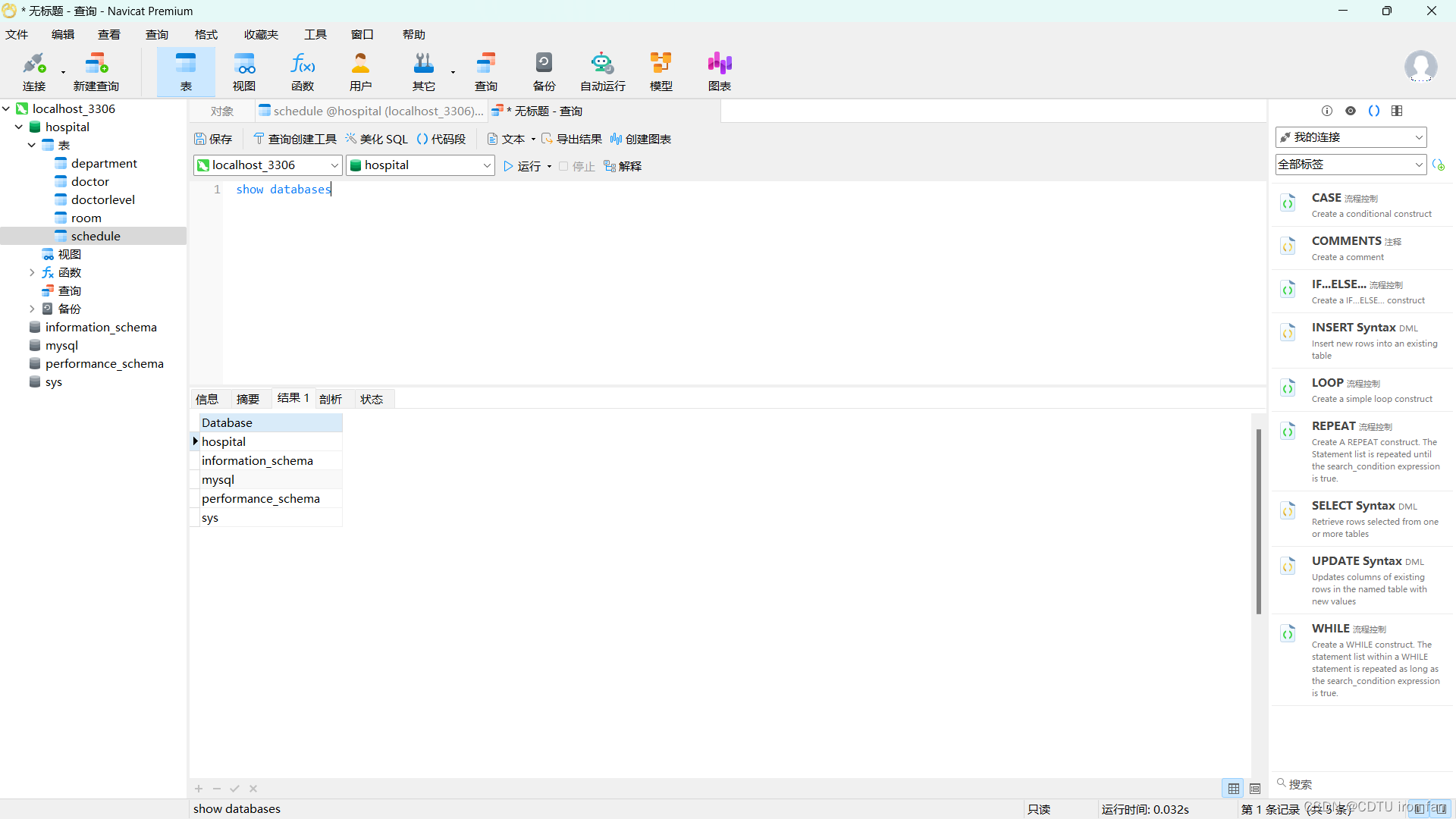Select the CASE snippet
This screenshot has width=1456, height=819.
pos(1363,205)
